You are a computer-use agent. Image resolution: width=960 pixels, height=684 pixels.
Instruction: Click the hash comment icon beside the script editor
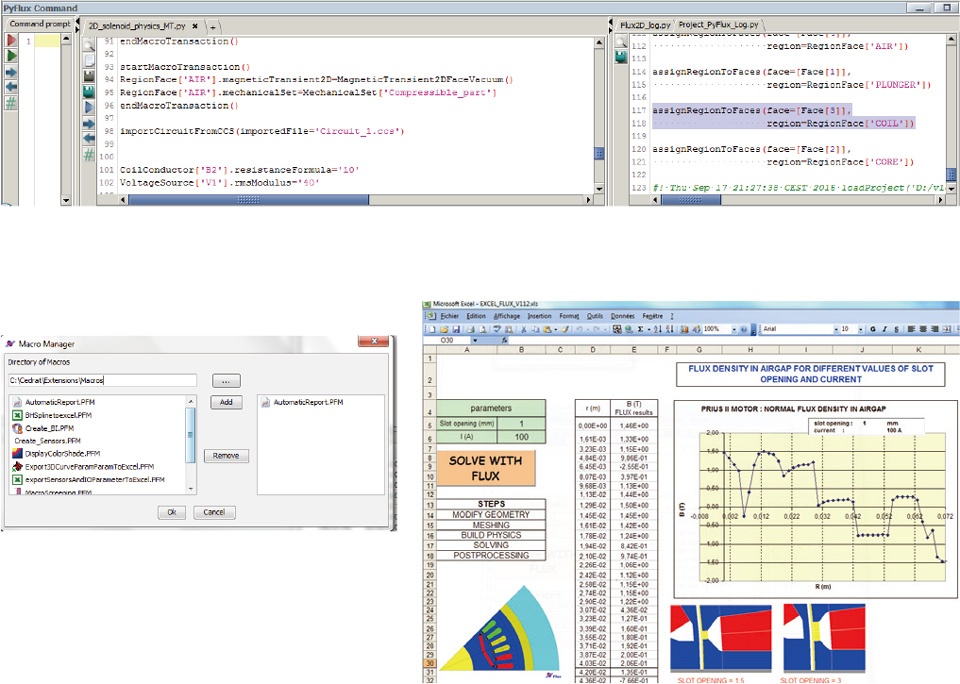click(x=88, y=154)
